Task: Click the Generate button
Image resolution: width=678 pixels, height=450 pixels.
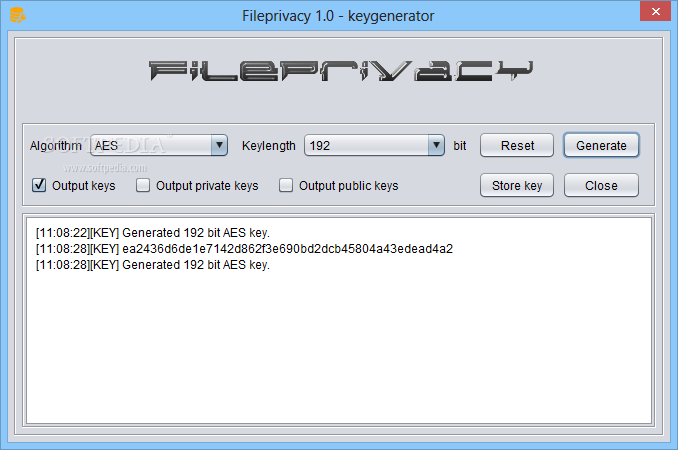Action: click(601, 145)
